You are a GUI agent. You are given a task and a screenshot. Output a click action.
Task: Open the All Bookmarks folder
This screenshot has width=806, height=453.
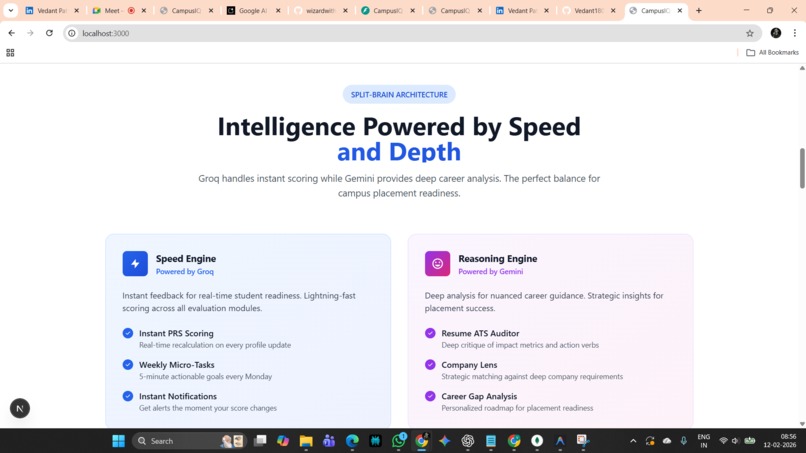pyautogui.click(x=772, y=52)
